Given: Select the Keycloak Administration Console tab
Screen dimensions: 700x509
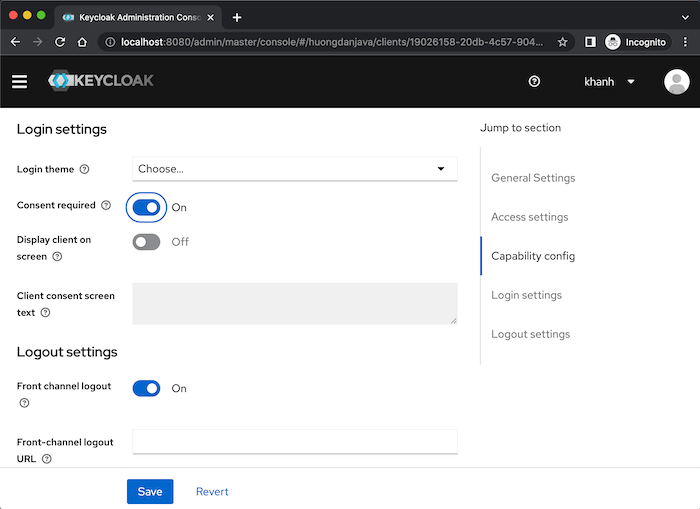Looking at the screenshot, I should [x=139, y=17].
